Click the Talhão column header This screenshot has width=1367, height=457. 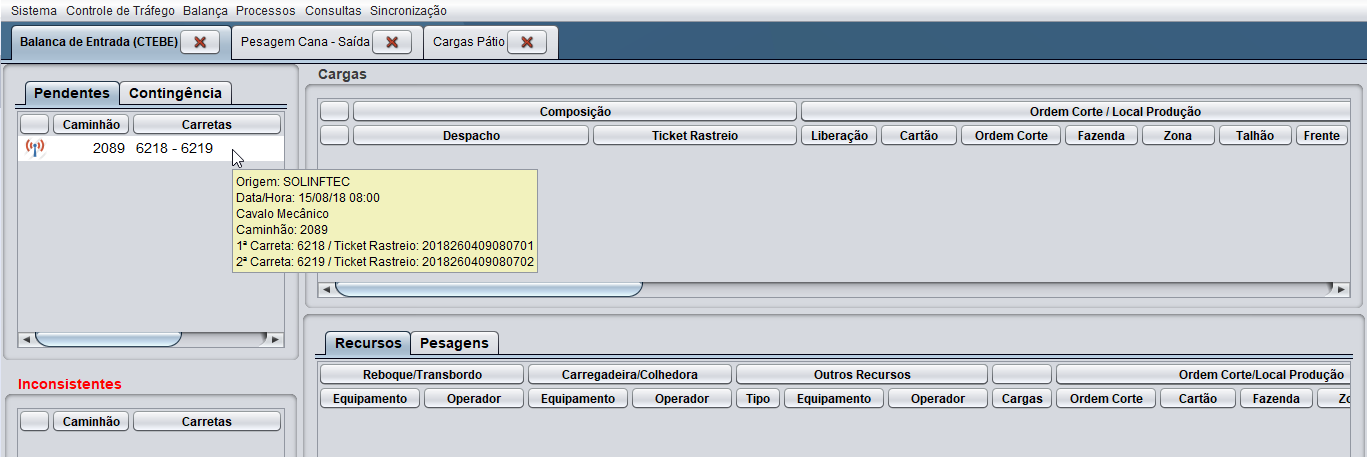(1255, 135)
